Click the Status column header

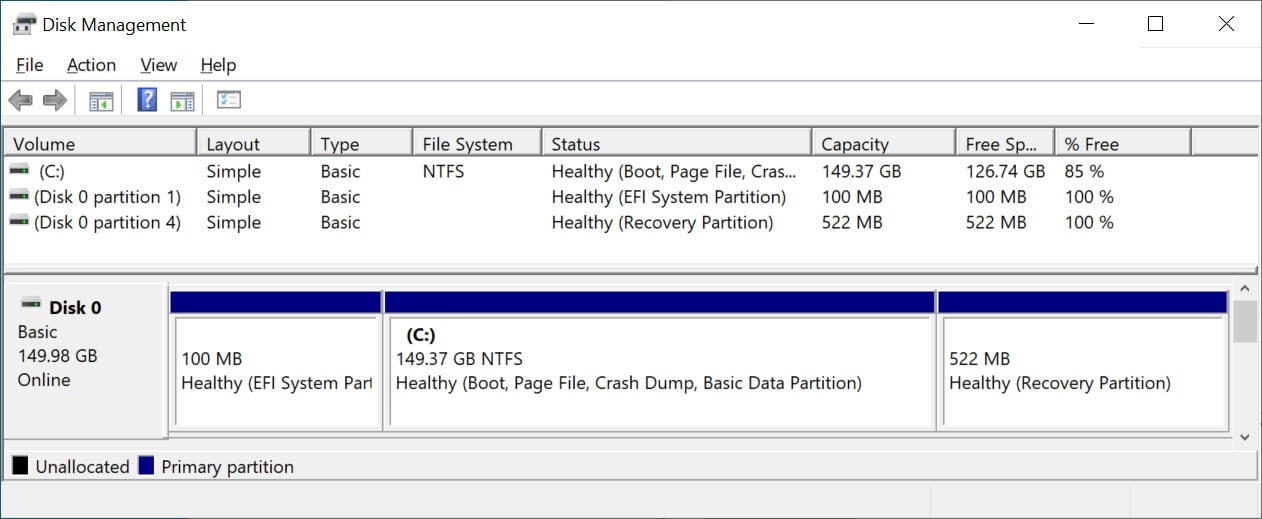(x=576, y=144)
